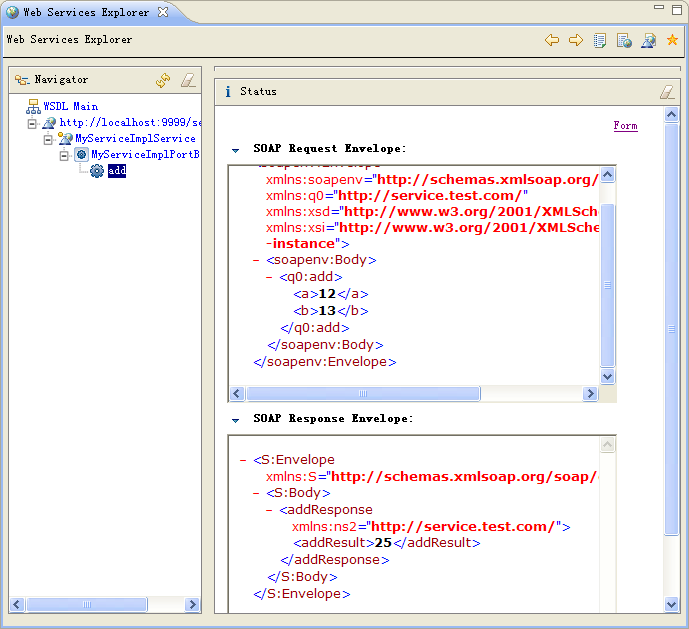This screenshot has width=689, height=629.
Task: Click the value 12 in element a
Action: [x=327, y=294]
